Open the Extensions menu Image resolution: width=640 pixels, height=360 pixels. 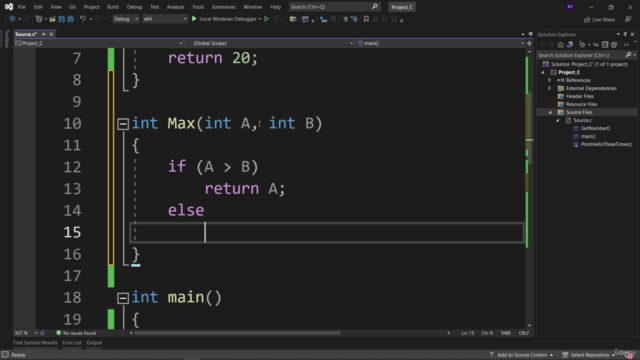pyautogui.click(x=224, y=7)
